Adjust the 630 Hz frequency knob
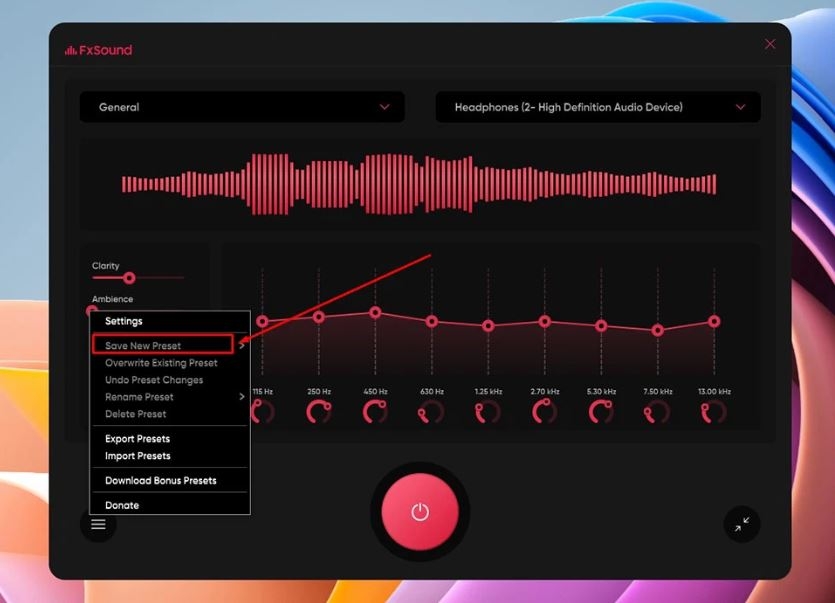 [x=431, y=412]
